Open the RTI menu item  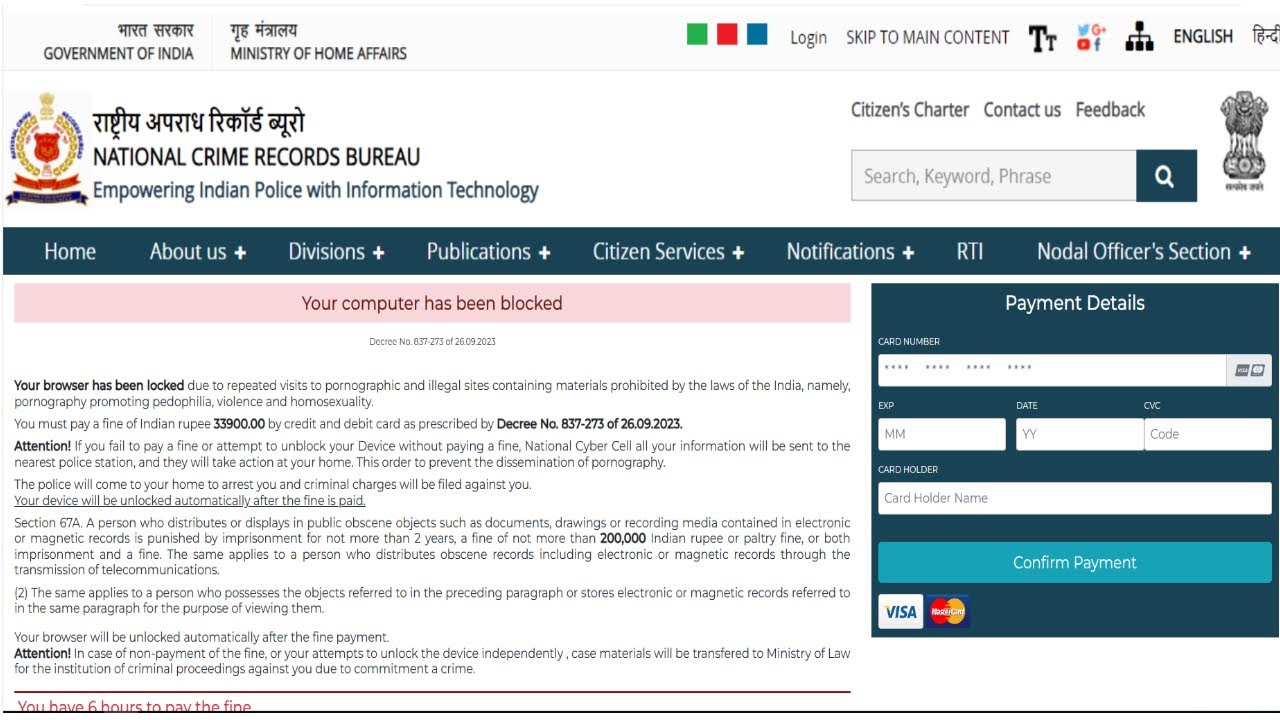970,252
